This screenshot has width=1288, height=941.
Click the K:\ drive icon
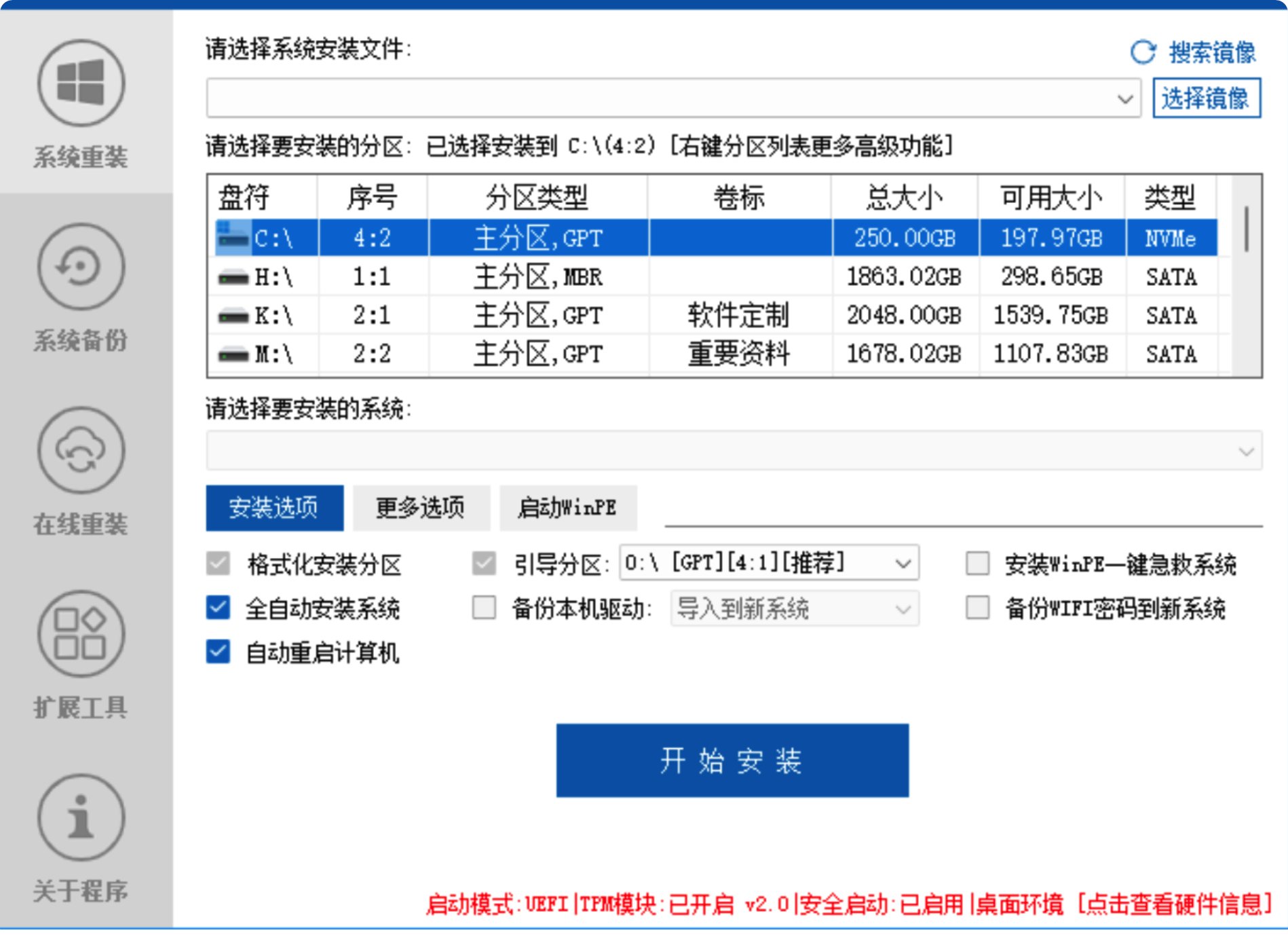[233, 316]
